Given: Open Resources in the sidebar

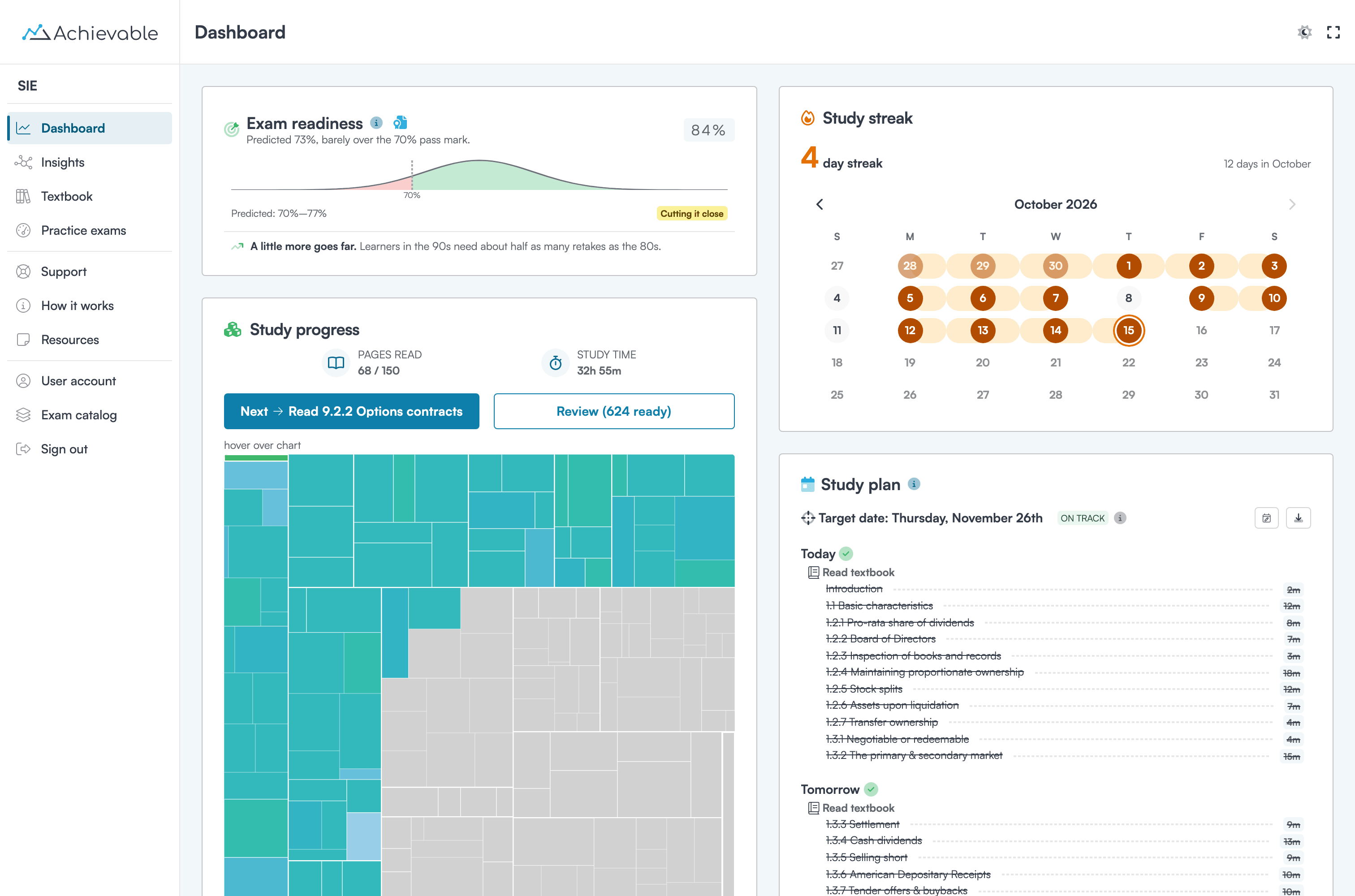Looking at the screenshot, I should tap(90, 340).
